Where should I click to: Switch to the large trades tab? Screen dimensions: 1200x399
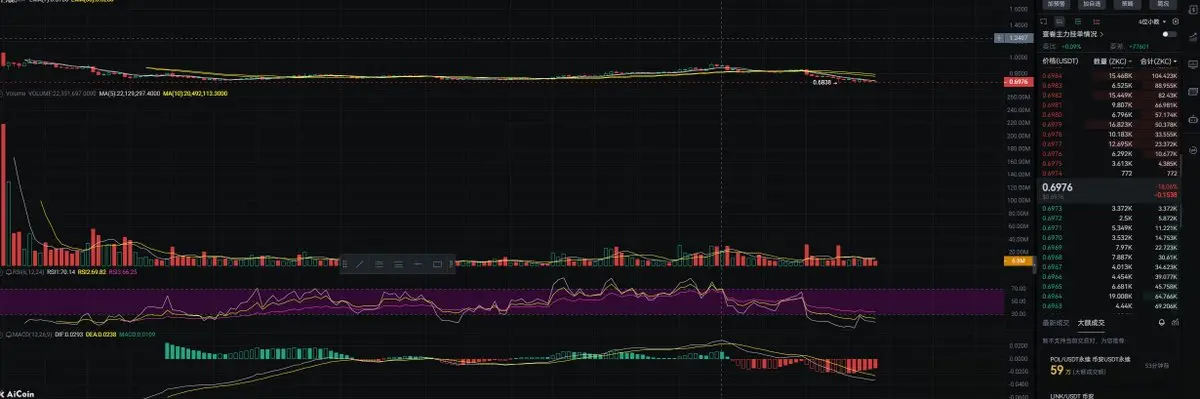(1091, 323)
